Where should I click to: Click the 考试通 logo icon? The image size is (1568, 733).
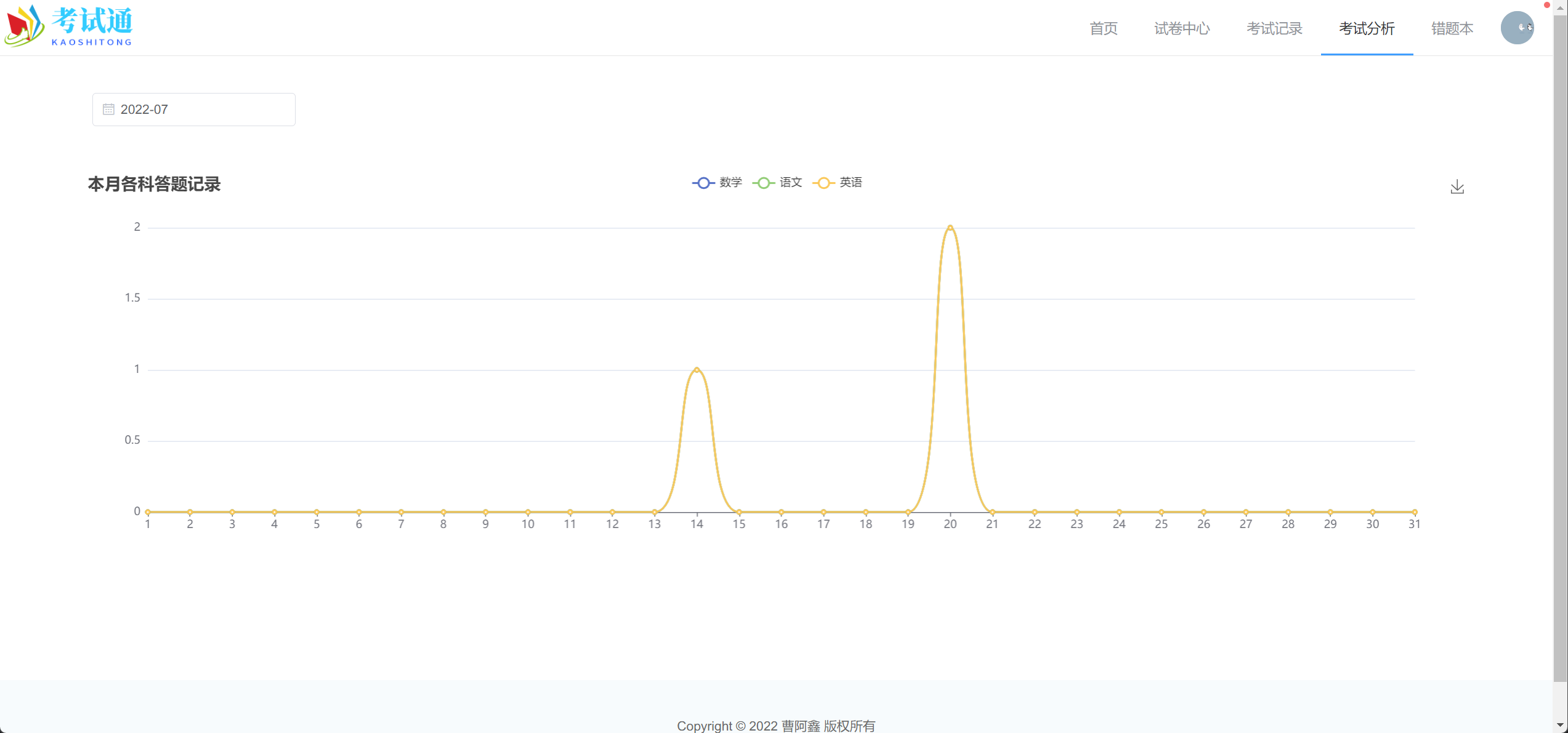25,26
